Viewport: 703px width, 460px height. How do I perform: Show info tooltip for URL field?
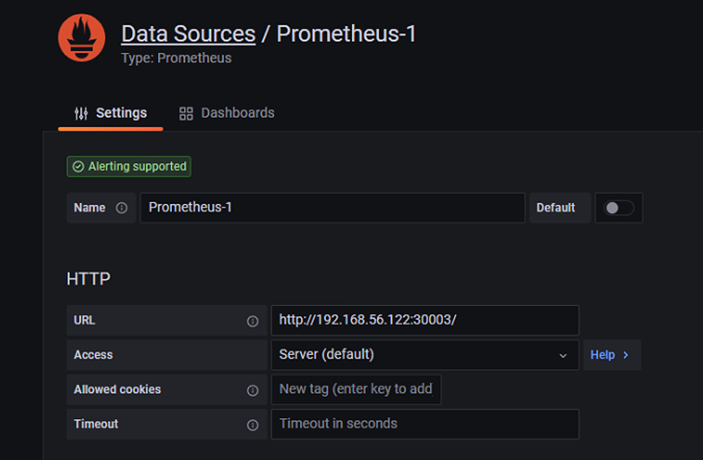coord(252,321)
